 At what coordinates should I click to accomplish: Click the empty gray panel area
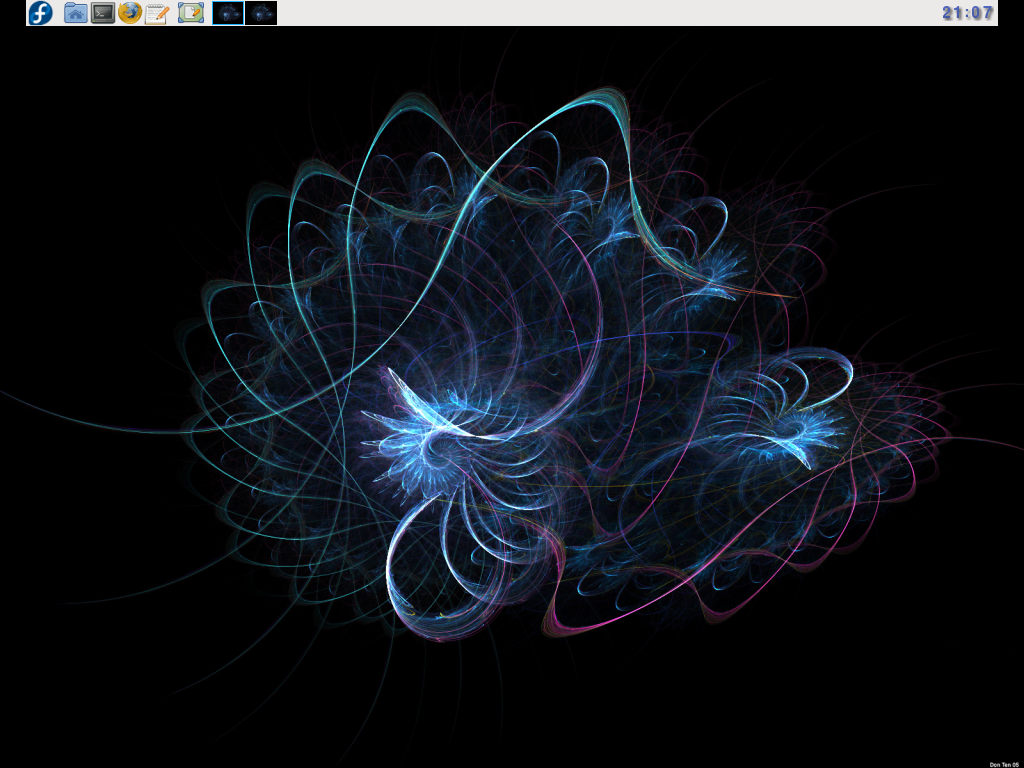600,13
